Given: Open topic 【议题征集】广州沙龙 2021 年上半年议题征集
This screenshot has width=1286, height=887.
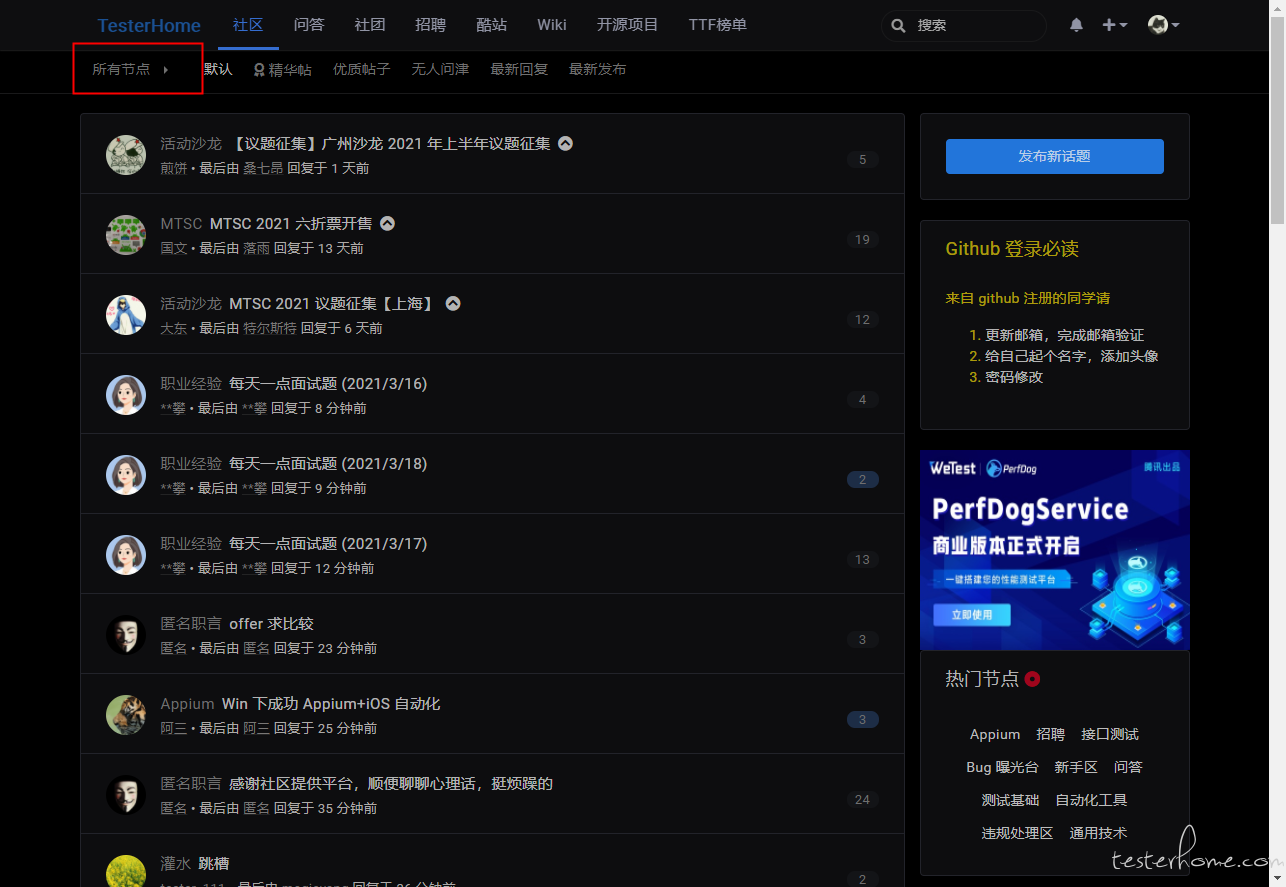Looking at the screenshot, I should pos(390,144).
